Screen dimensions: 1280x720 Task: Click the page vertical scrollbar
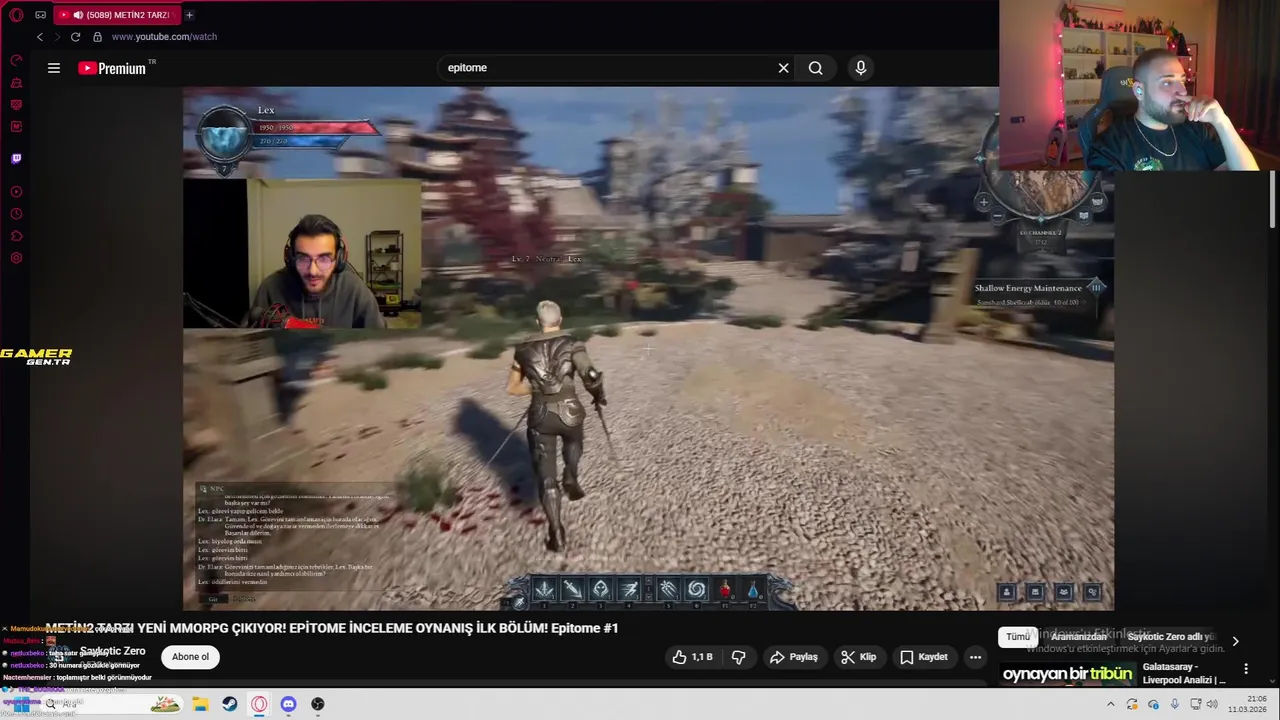click(x=1273, y=200)
